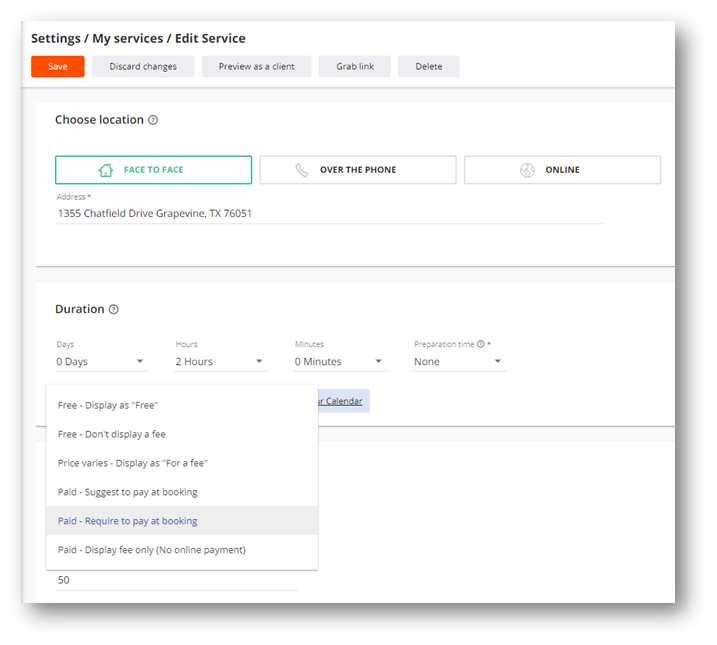Image resolution: width=717 pixels, height=645 pixels.
Task: Select Online location option
Action: pos(562,170)
